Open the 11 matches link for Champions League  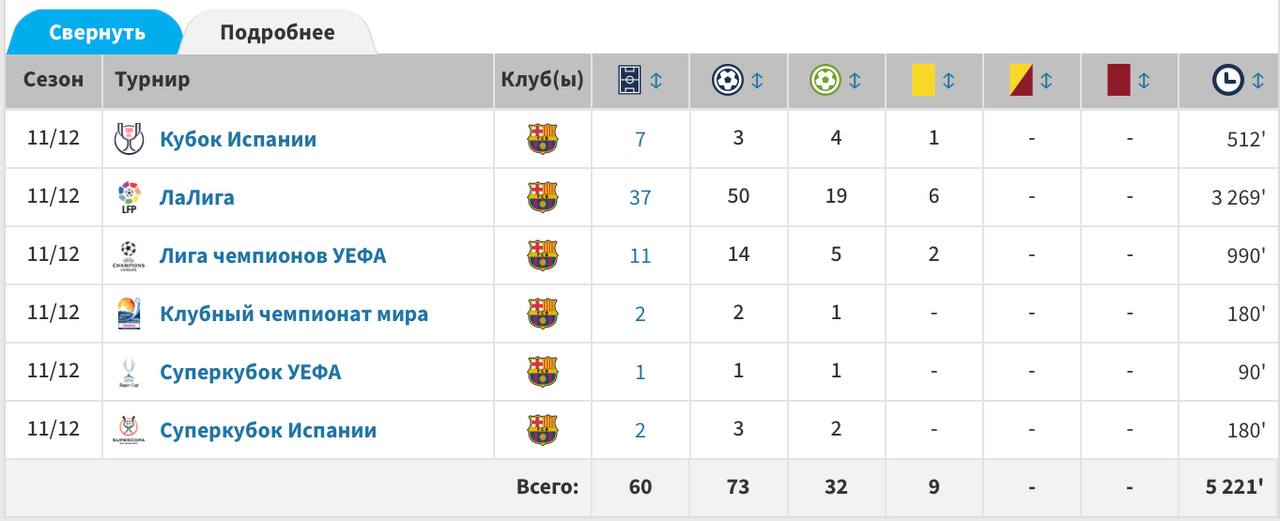pos(640,255)
